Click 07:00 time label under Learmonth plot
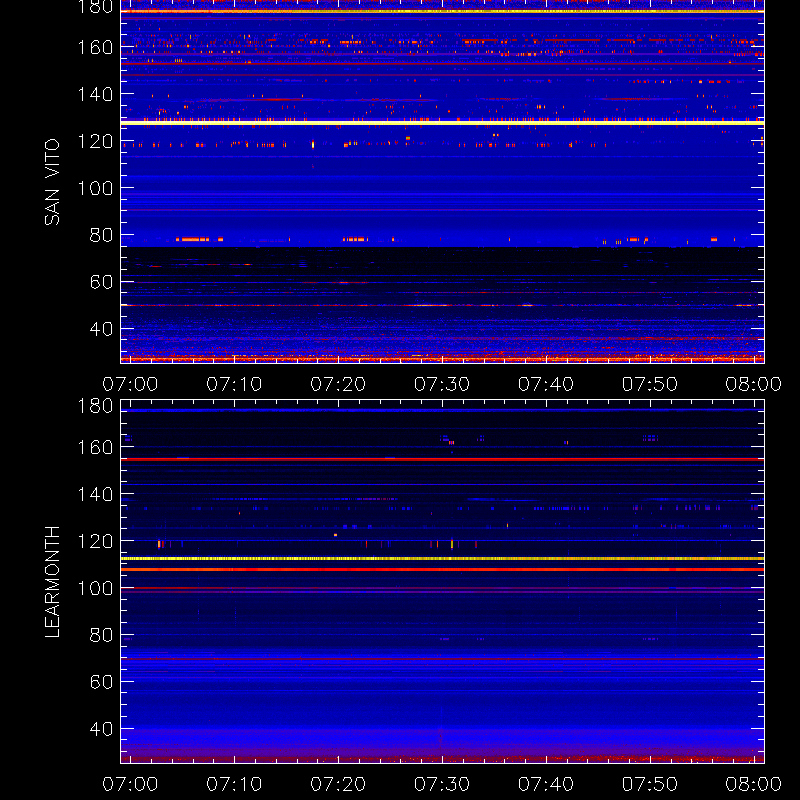800x800 pixels. pos(130,784)
